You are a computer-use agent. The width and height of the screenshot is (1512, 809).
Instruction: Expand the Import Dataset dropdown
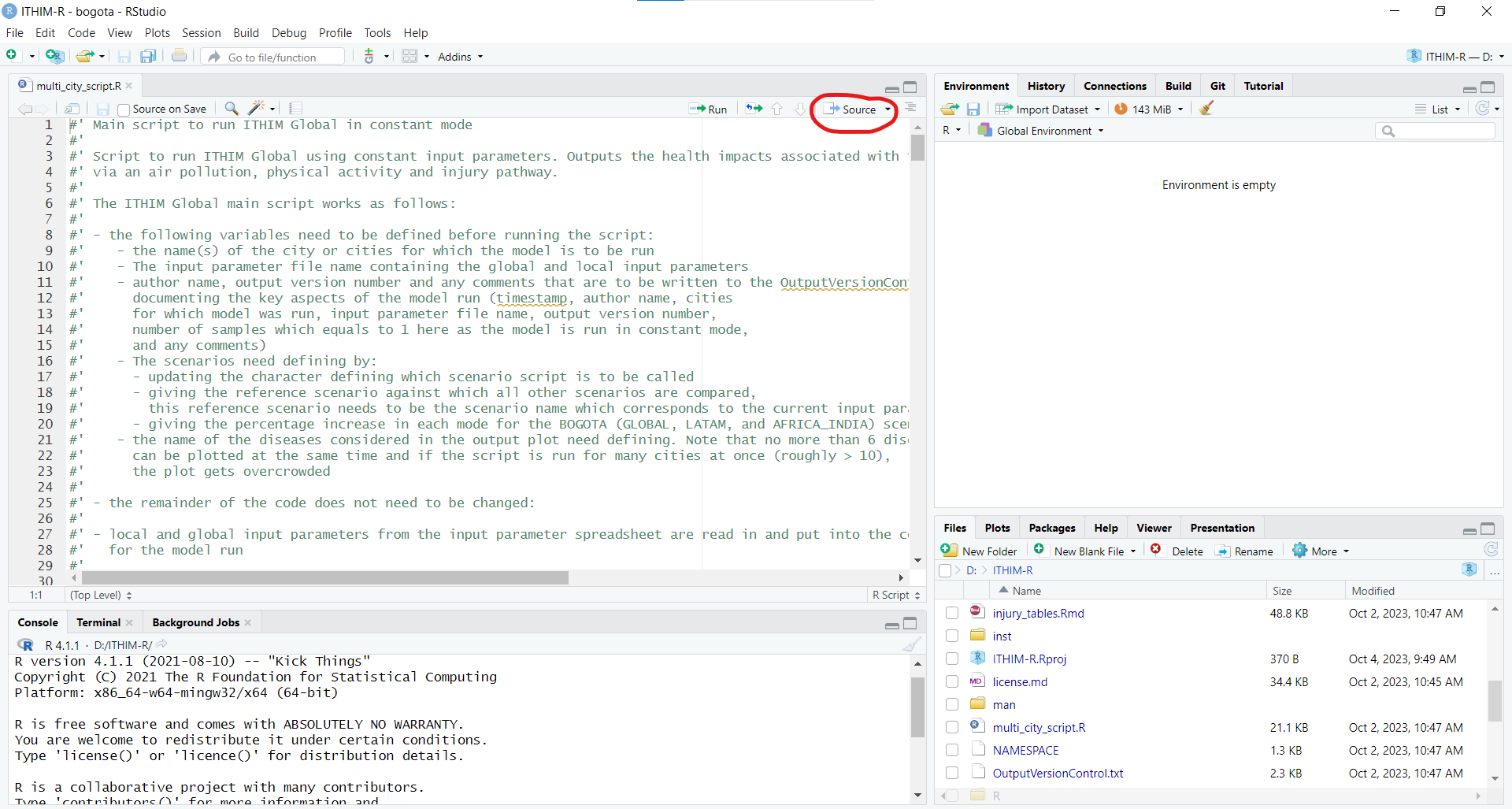(1048, 109)
